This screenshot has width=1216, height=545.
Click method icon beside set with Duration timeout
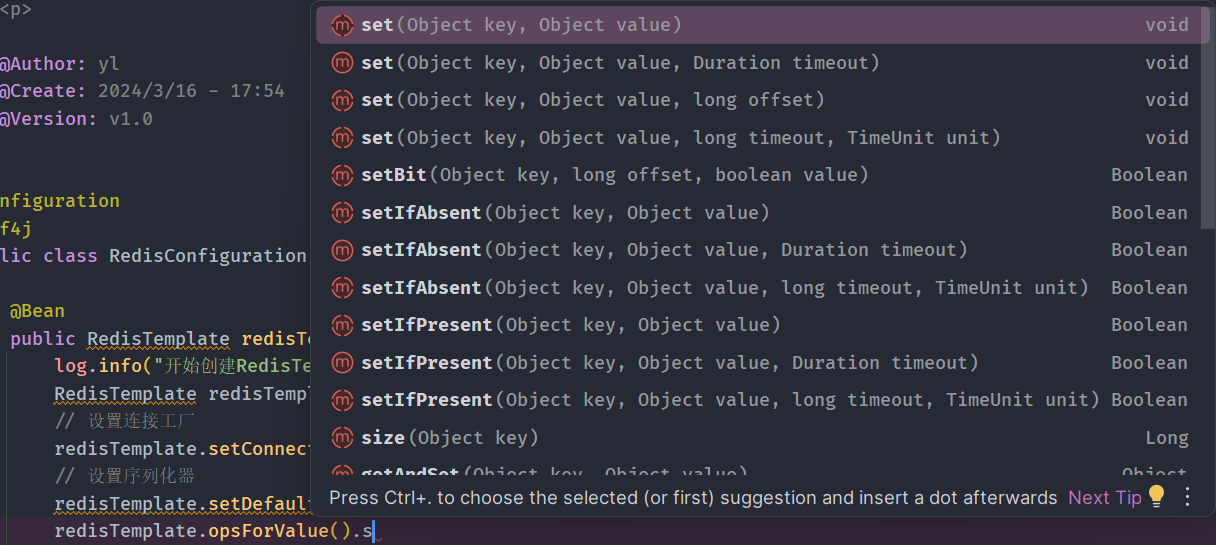coord(342,63)
